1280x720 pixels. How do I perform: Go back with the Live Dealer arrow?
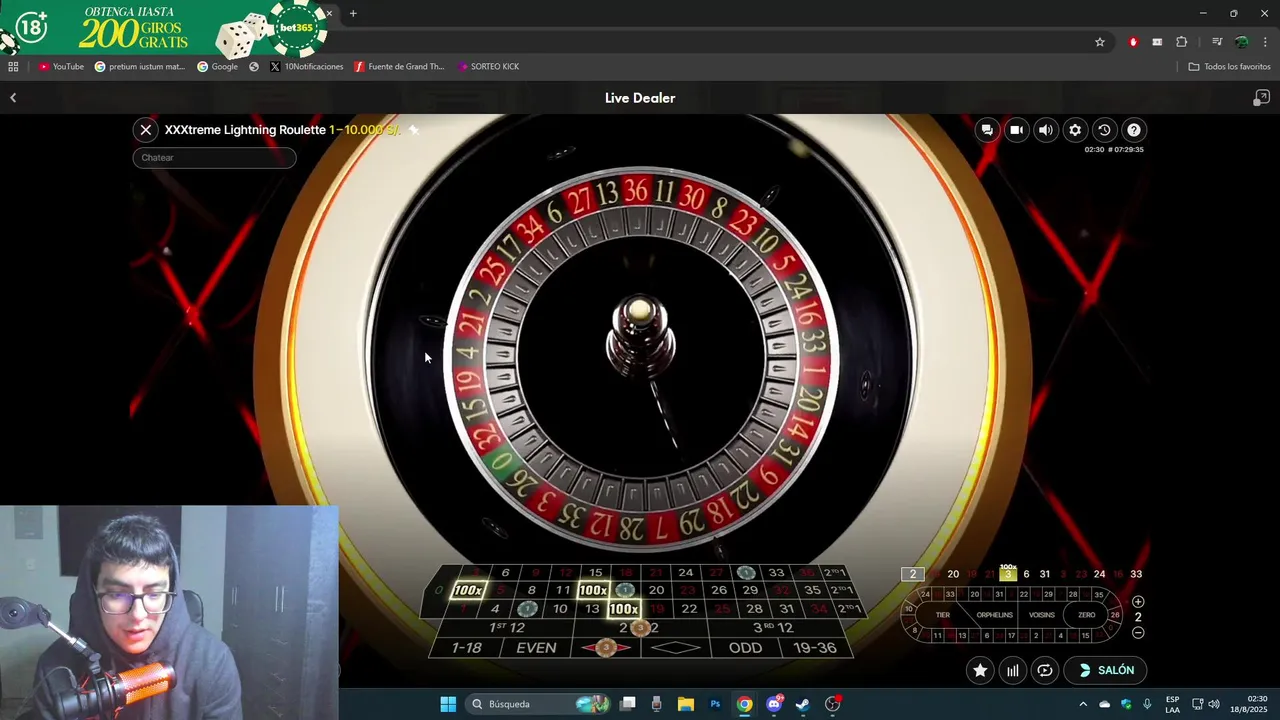[13, 98]
